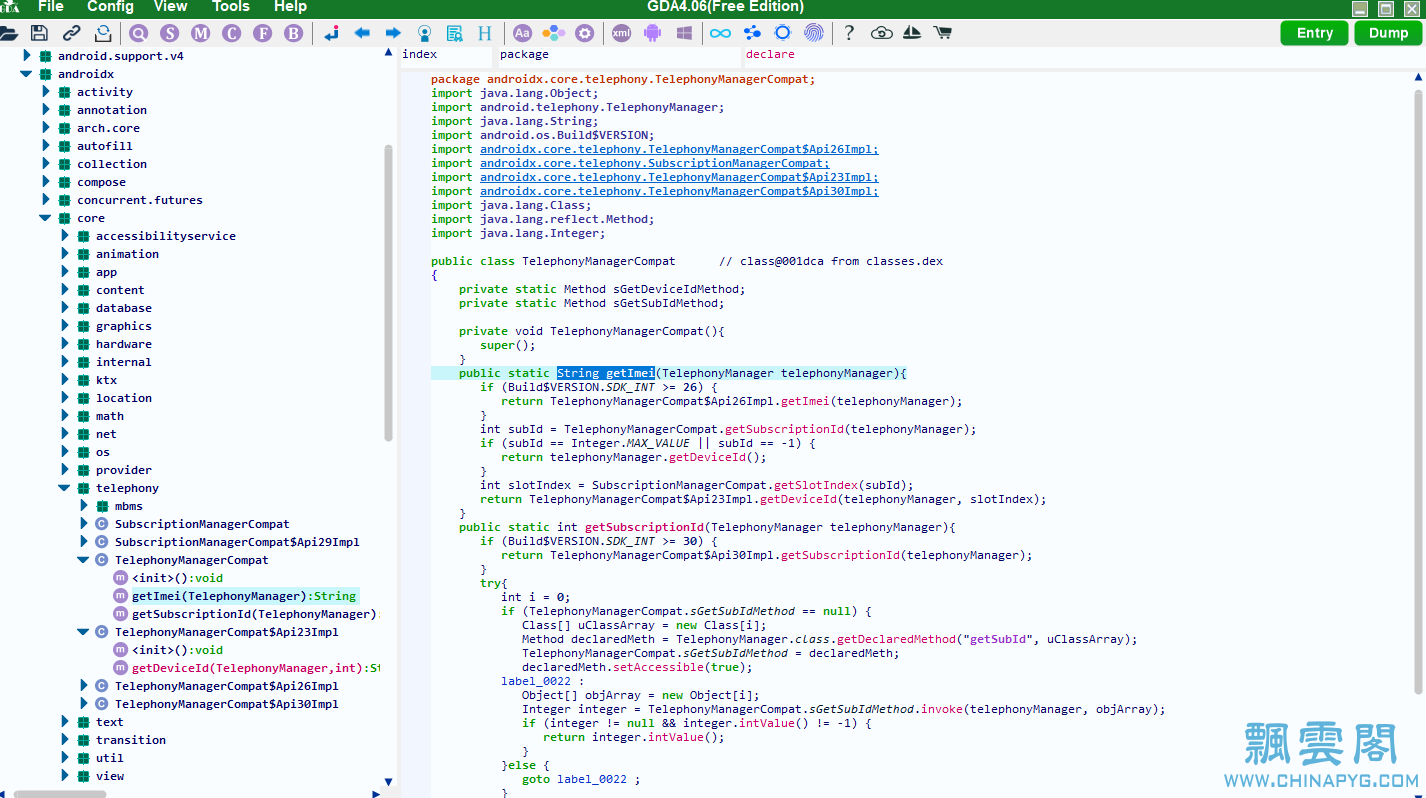1426x798 pixels.
Task: Click the purple S strings icon
Action: [169, 33]
